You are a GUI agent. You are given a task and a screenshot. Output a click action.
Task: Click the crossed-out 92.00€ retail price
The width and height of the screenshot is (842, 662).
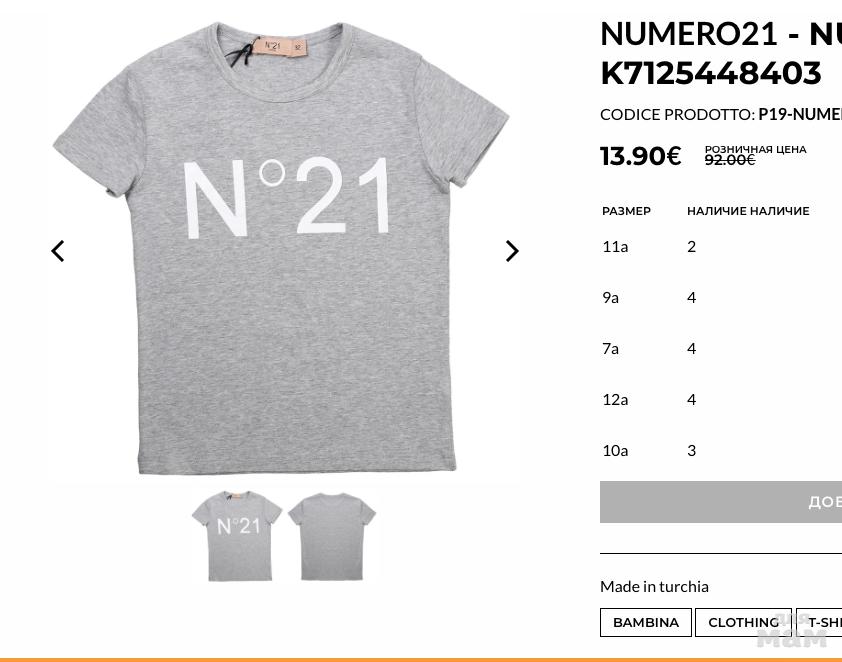point(730,160)
